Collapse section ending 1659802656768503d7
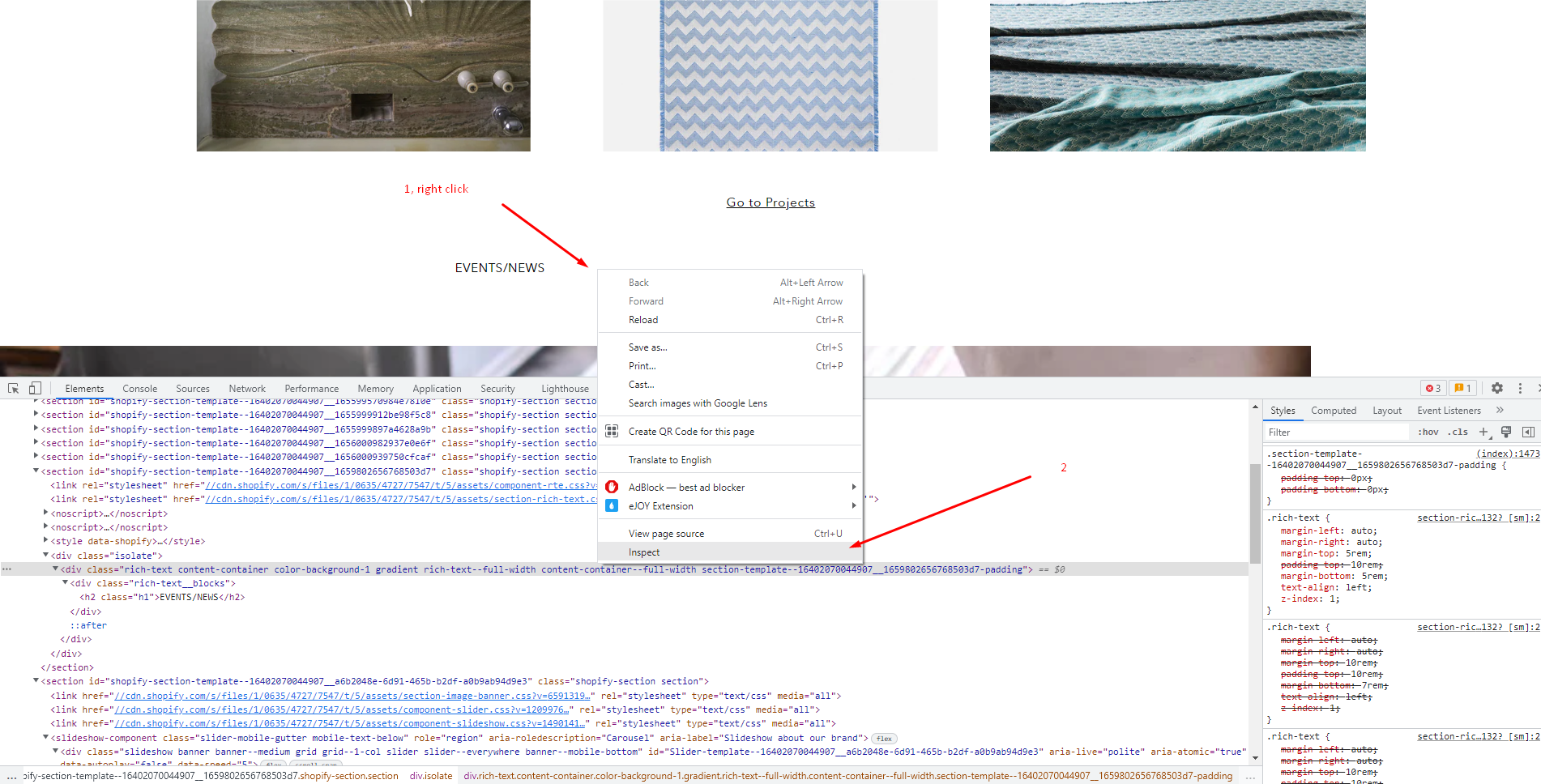1541x784 pixels. [36, 471]
